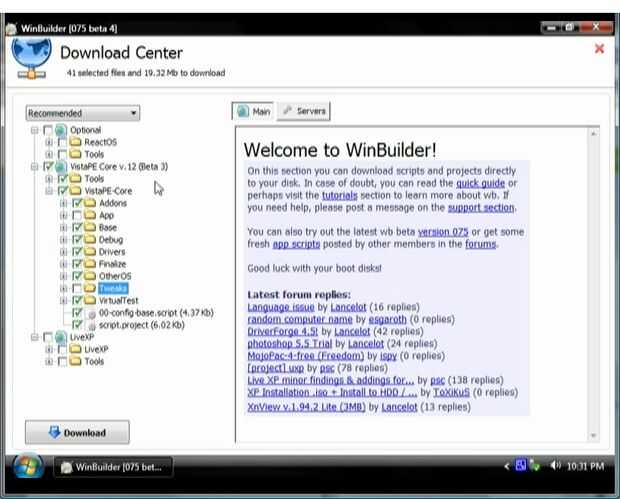Uncheck the VistaPE Core v.12 checkbox
The image size is (620, 499).
click(48, 166)
